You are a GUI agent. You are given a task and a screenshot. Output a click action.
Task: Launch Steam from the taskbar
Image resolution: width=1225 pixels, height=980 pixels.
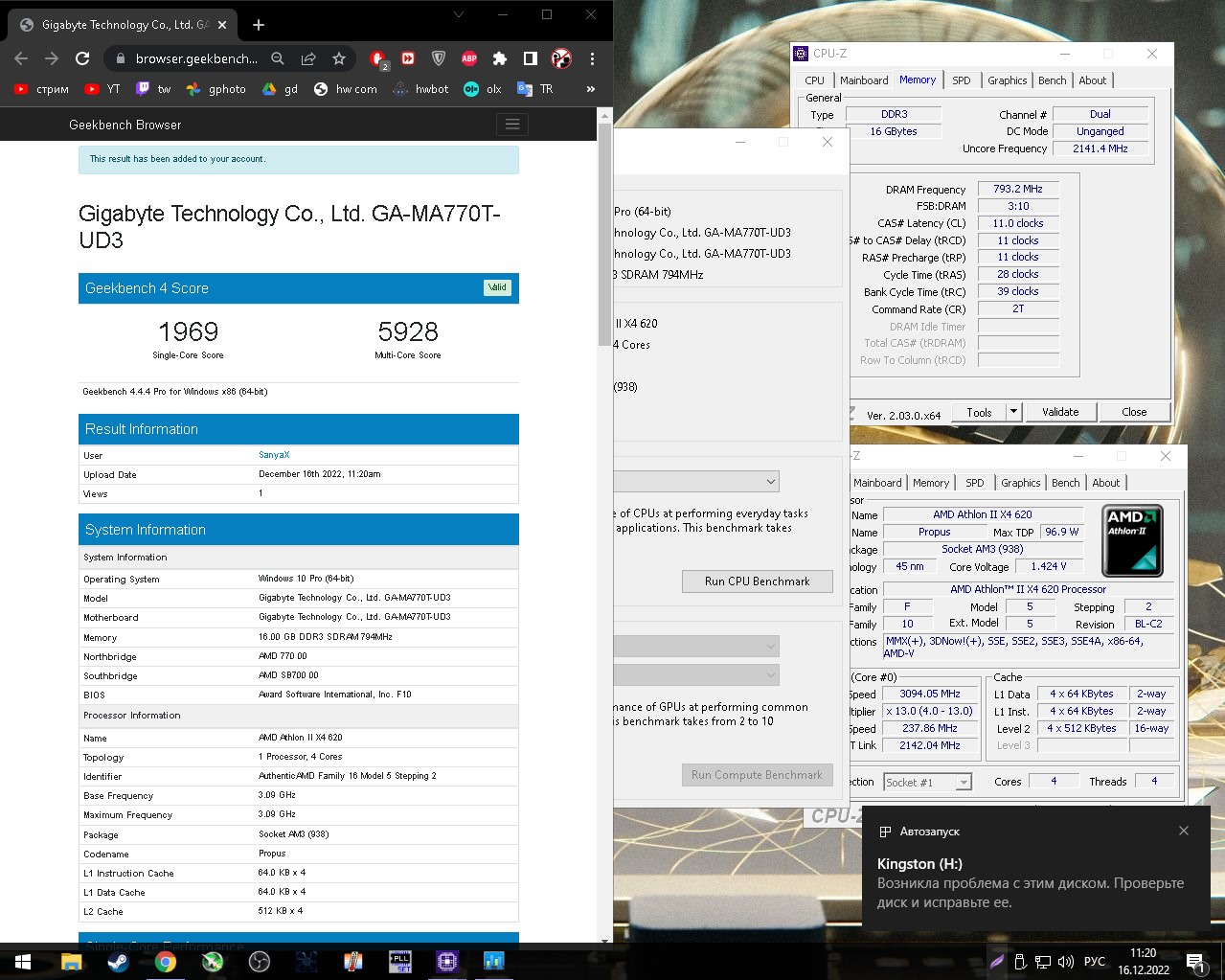tap(119, 961)
